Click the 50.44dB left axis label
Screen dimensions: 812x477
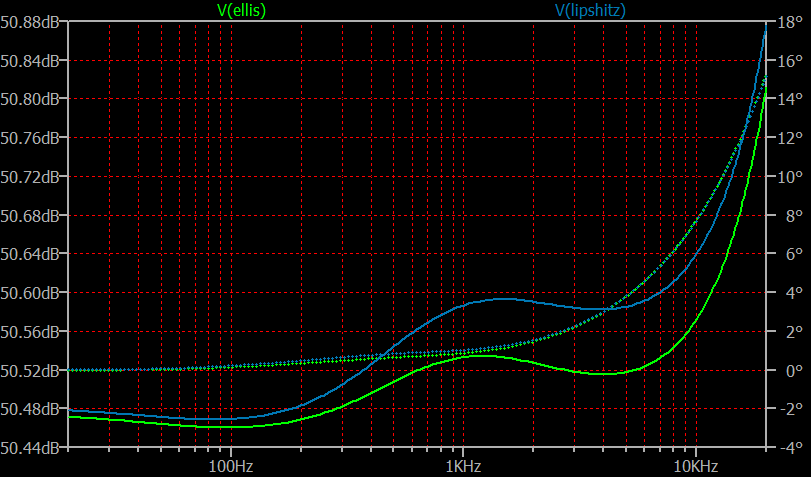point(29,448)
